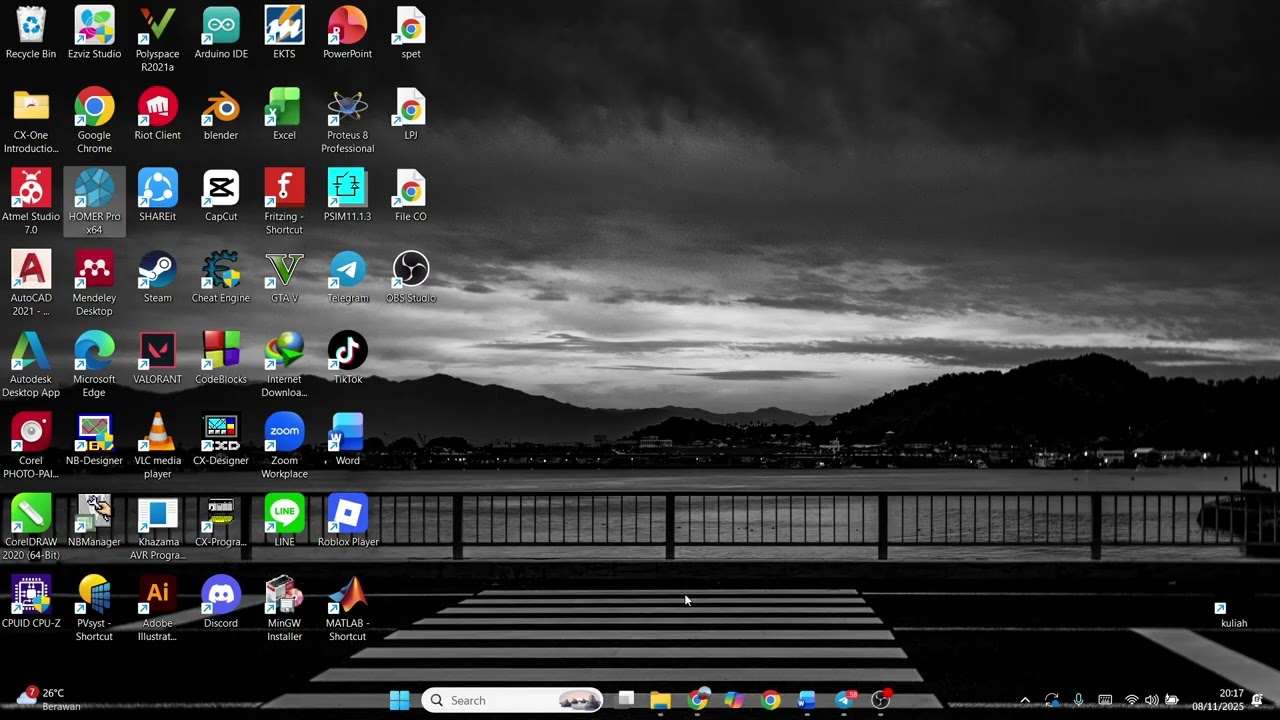This screenshot has width=1280, height=720.
Task: Select the File CO shortcut
Action: point(411,196)
